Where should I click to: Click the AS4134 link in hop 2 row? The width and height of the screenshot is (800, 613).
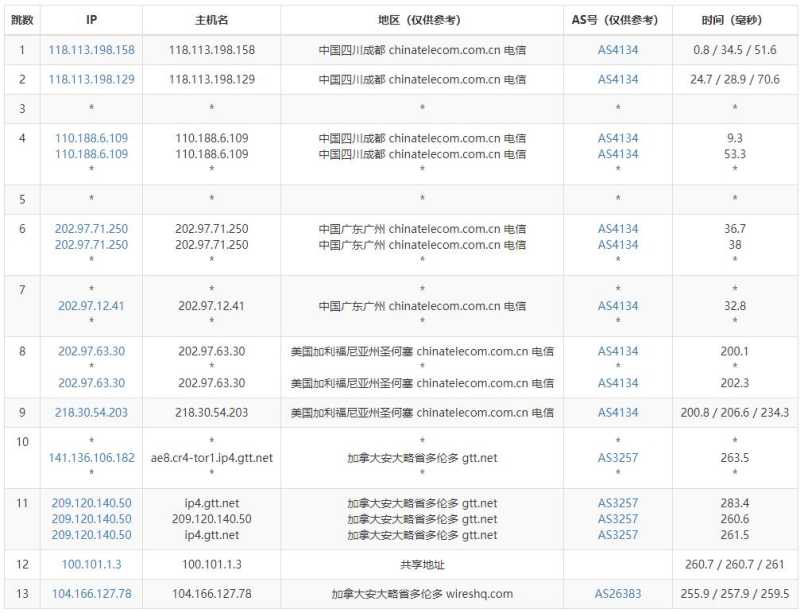pyautogui.click(x=618, y=80)
